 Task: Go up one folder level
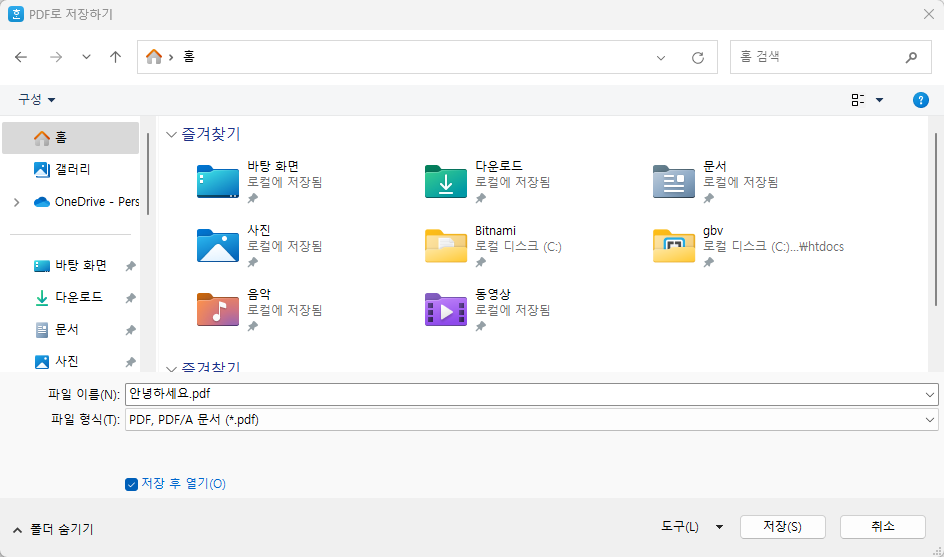click(115, 57)
